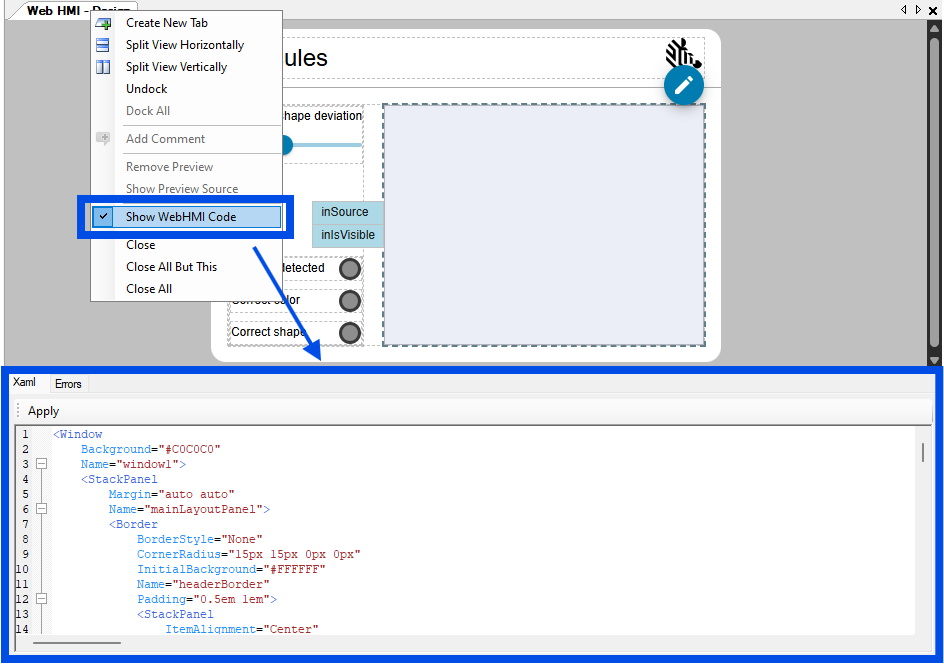Select the Split View Vertically icon
Viewport: 944px width, 664px height.
click(x=103, y=66)
